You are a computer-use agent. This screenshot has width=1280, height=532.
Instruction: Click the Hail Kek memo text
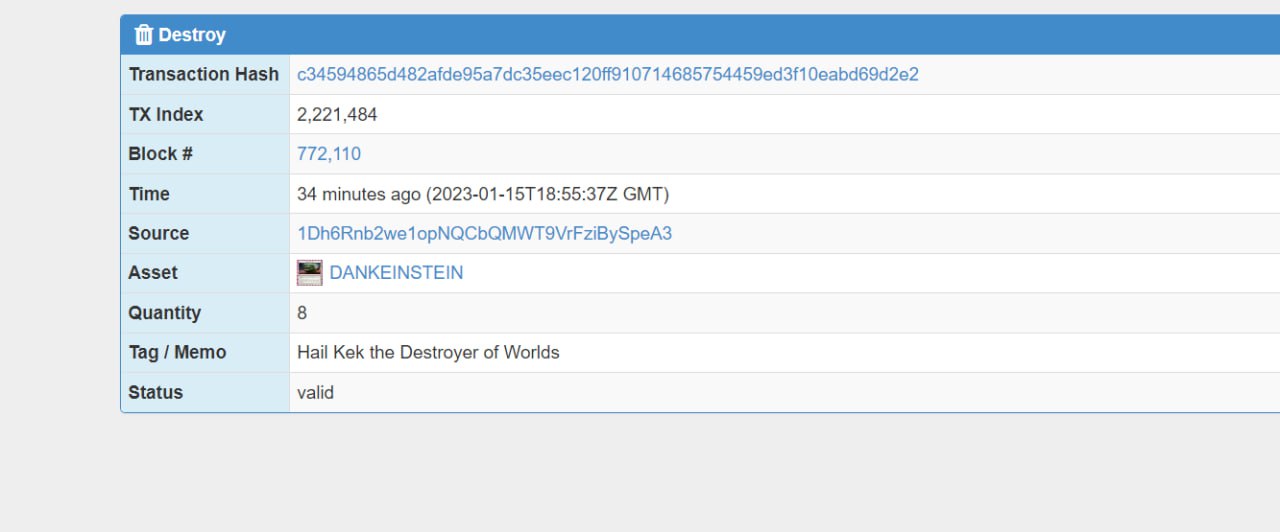coord(428,353)
